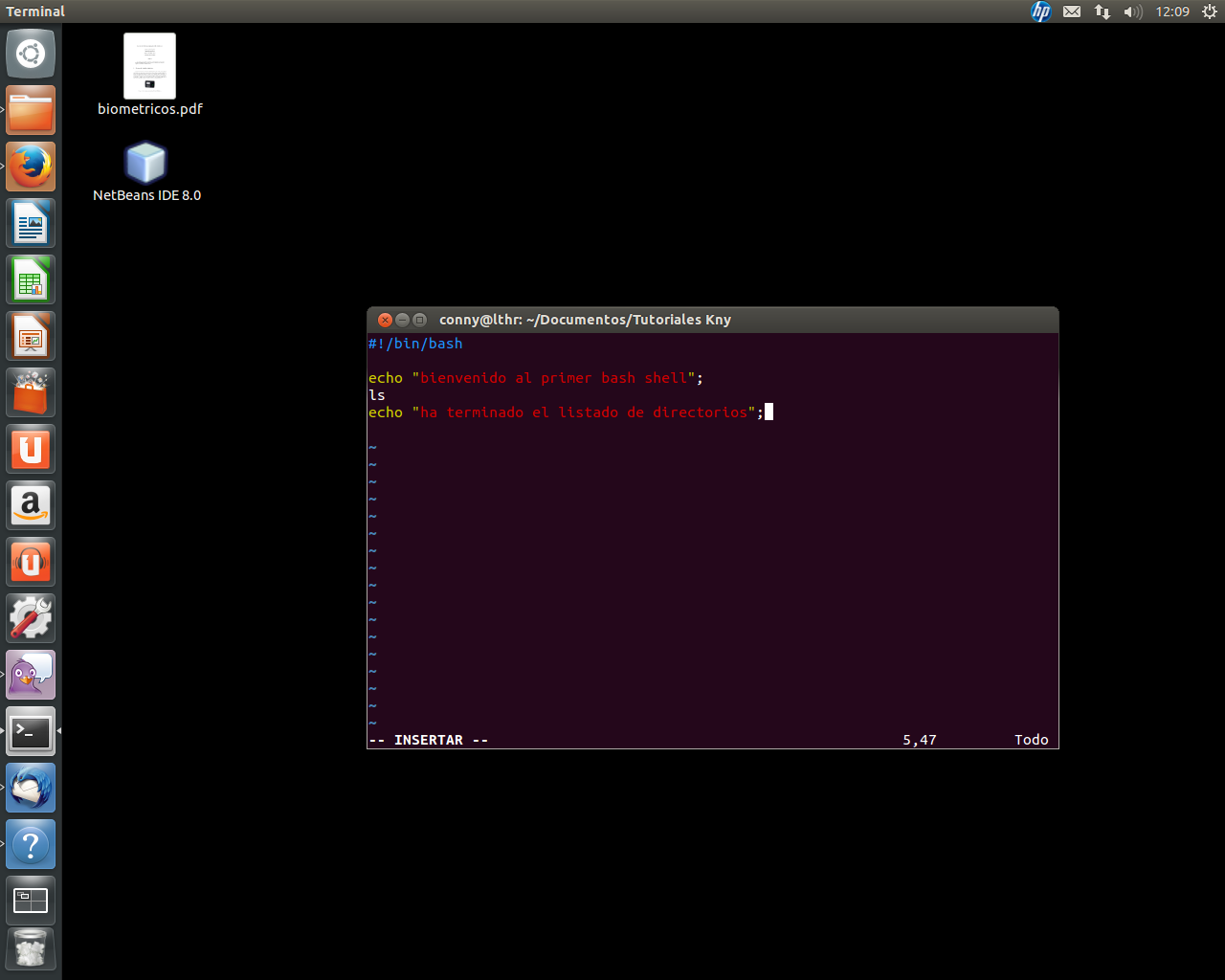This screenshot has height=980, width=1225.
Task: Open LibreOffice Calc
Action: (31, 278)
